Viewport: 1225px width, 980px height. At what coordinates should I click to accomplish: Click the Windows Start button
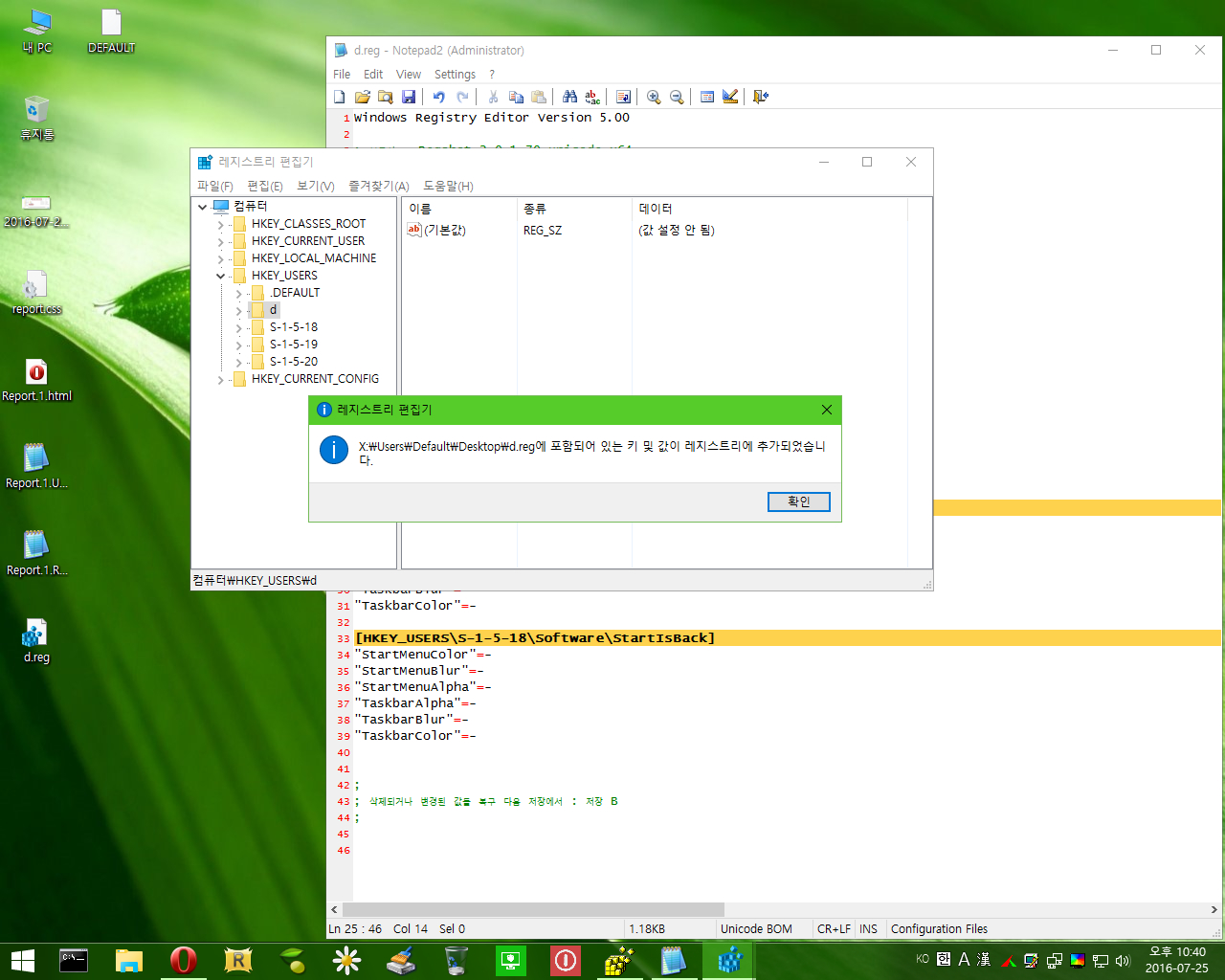22,960
